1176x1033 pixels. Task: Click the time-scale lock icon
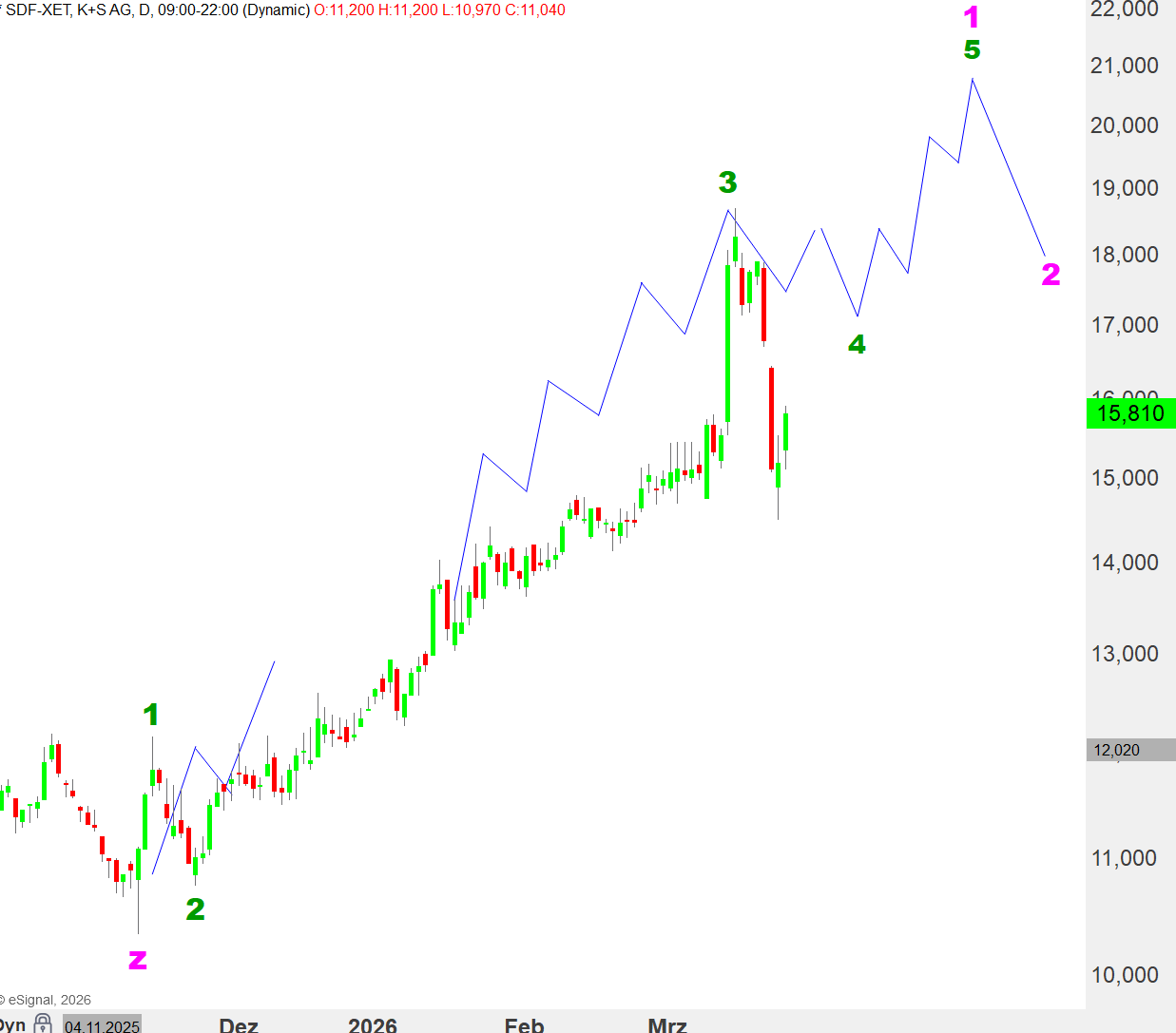[x=43, y=1023]
